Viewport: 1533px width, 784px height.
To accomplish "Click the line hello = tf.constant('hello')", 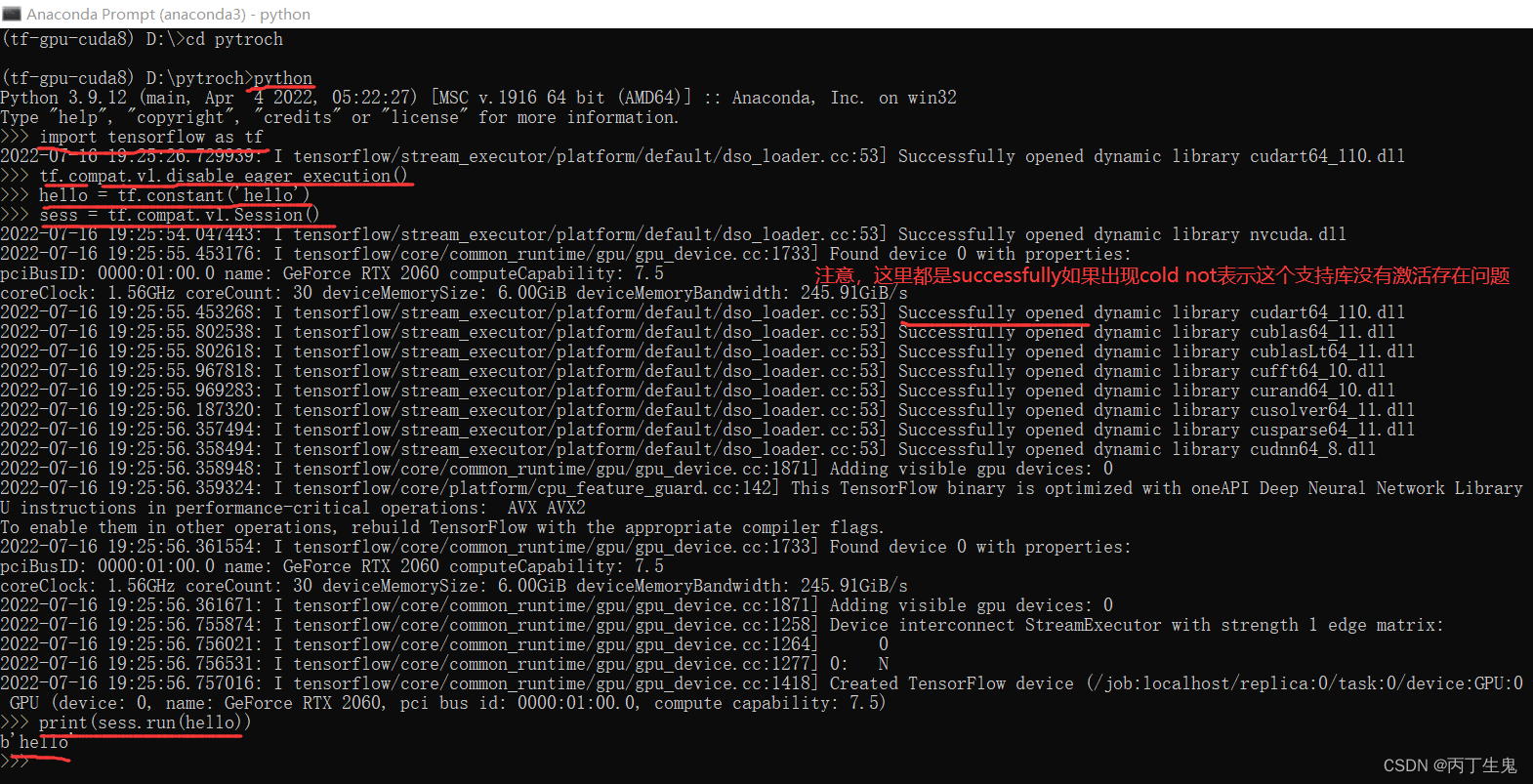I will (x=174, y=195).
